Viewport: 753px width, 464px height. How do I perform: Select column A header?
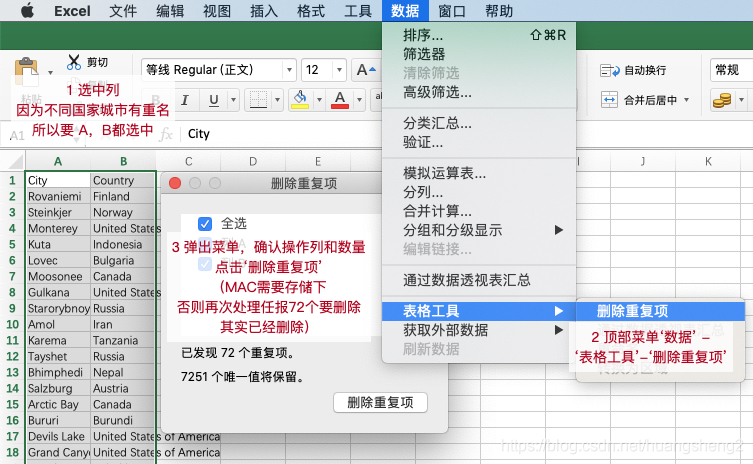pyautogui.click(x=58, y=162)
